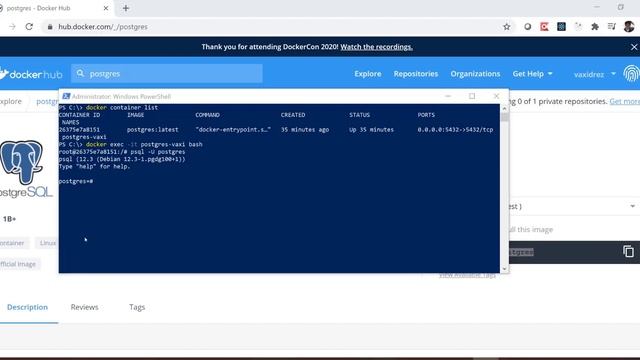The height and width of the screenshot is (360, 640).
Task: Click the Up 35 minutes status text
Action: [x=371, y=130]
